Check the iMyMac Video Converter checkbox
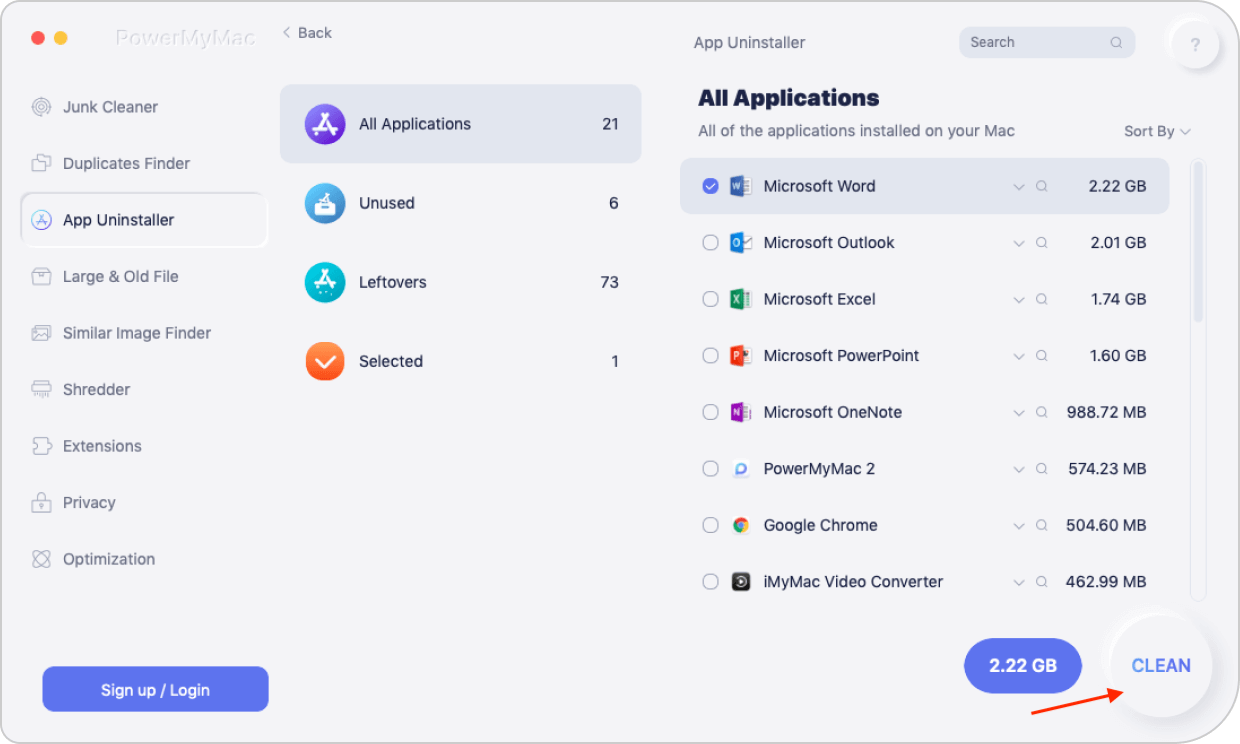Screen dimensions: 1240x744 tap(710, 581)
